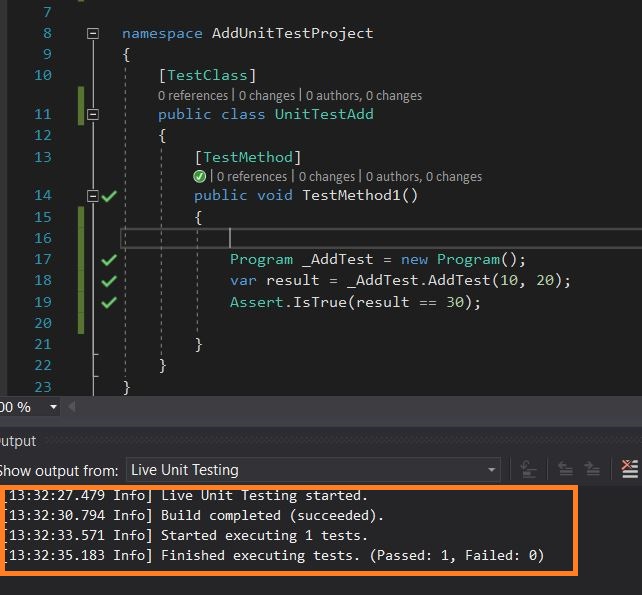Open TestMethod1 CodeLens '0 changes' link
Screen dimensions: 642x595
327,176
